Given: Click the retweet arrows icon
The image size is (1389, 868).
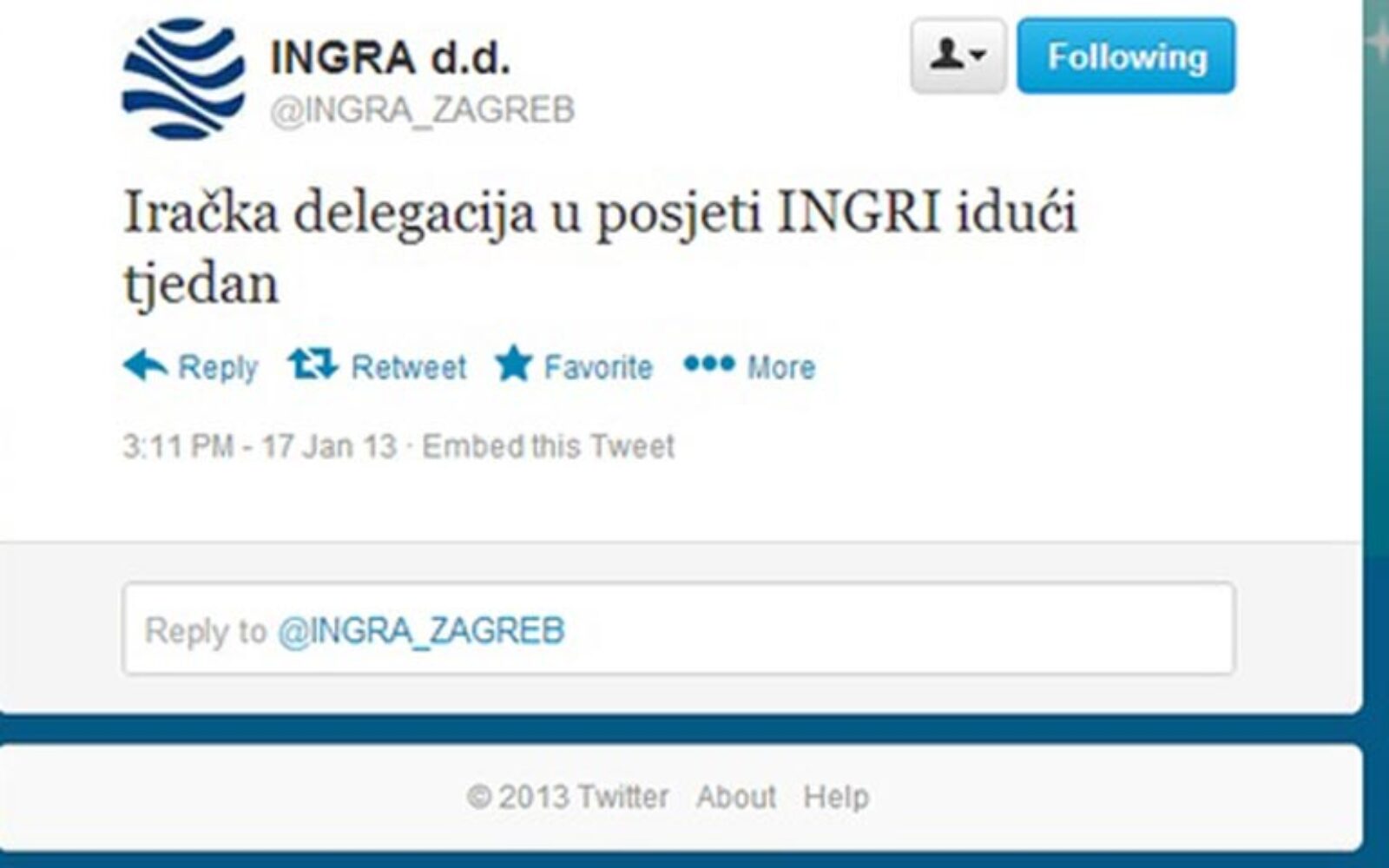Looking at the screenshot, I should tap(313, 365).
